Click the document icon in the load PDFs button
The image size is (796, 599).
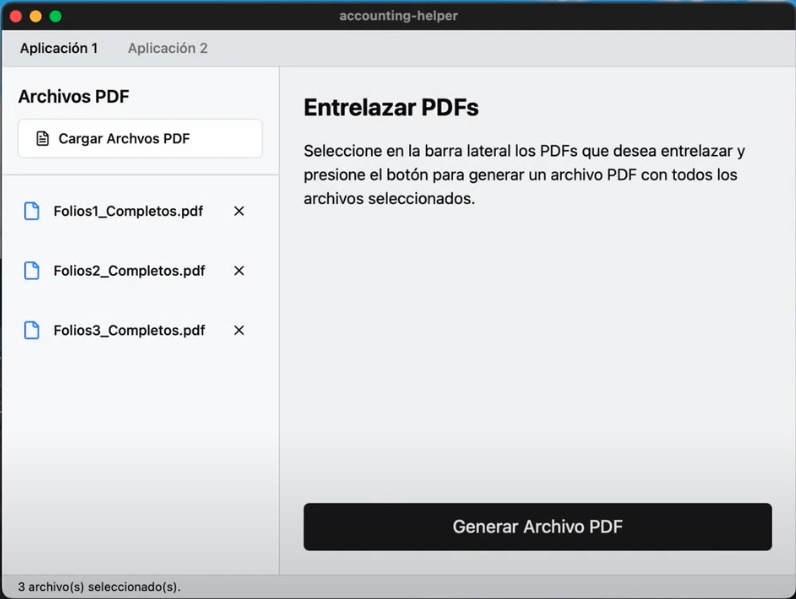pos(43,139)
